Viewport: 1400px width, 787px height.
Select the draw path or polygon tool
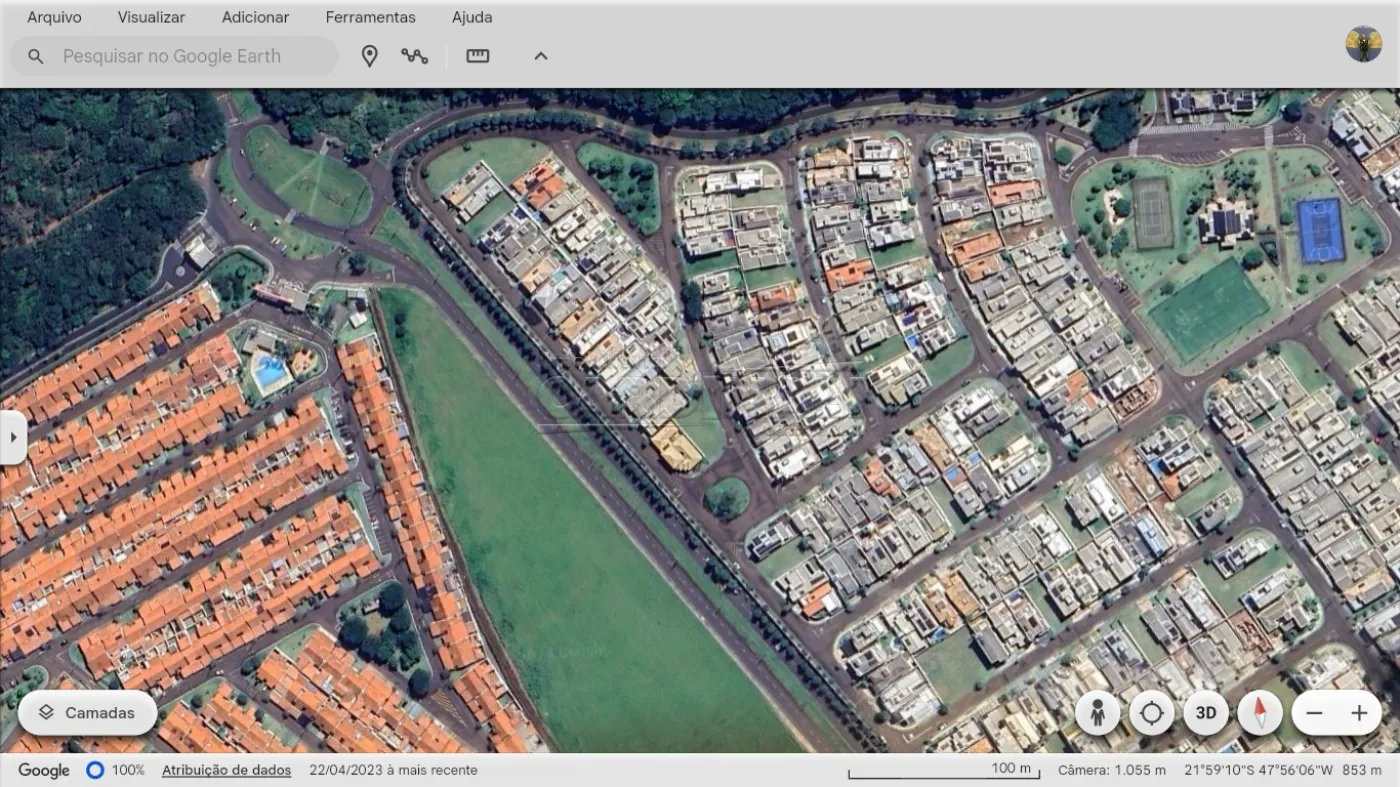[x=414, y=56]
